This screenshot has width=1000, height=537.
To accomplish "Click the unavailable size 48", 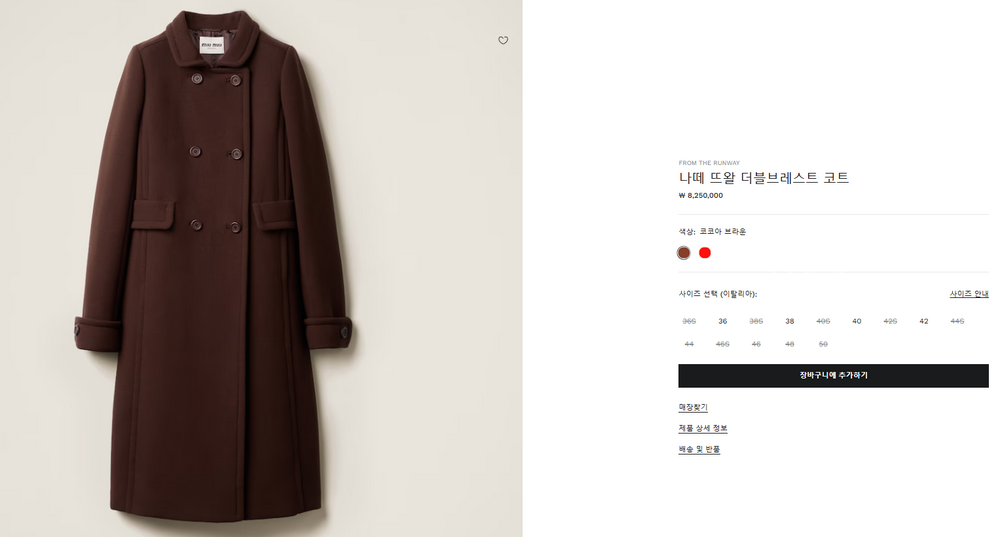I will click(x=790, y=344).
